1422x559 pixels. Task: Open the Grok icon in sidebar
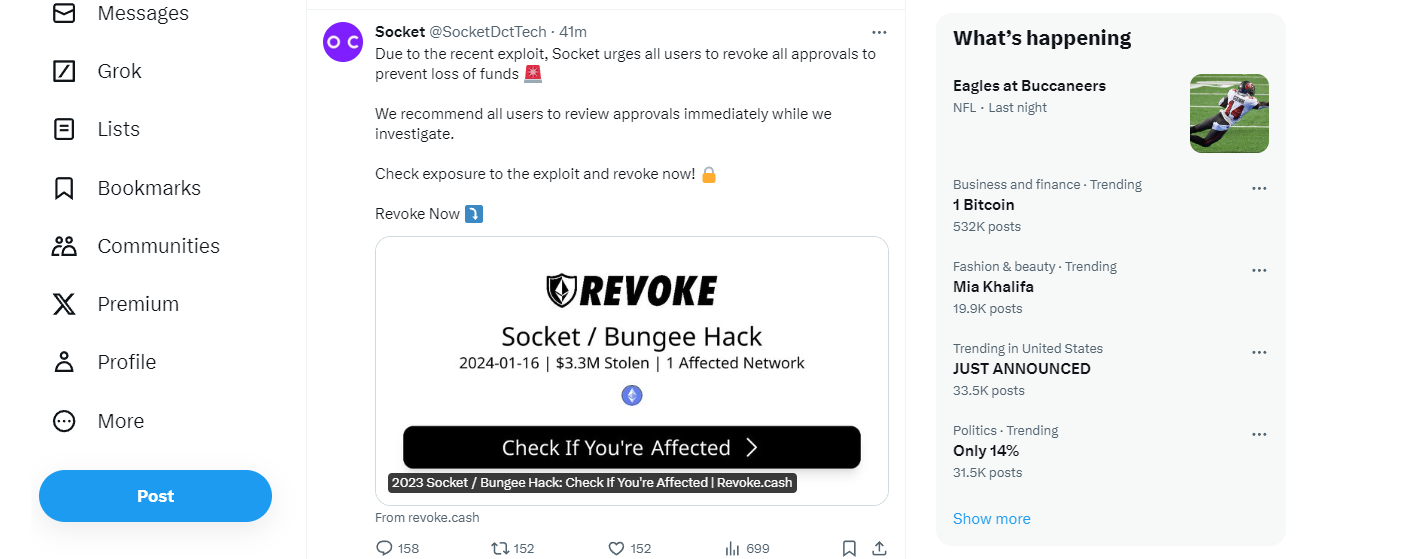point(64,71)
